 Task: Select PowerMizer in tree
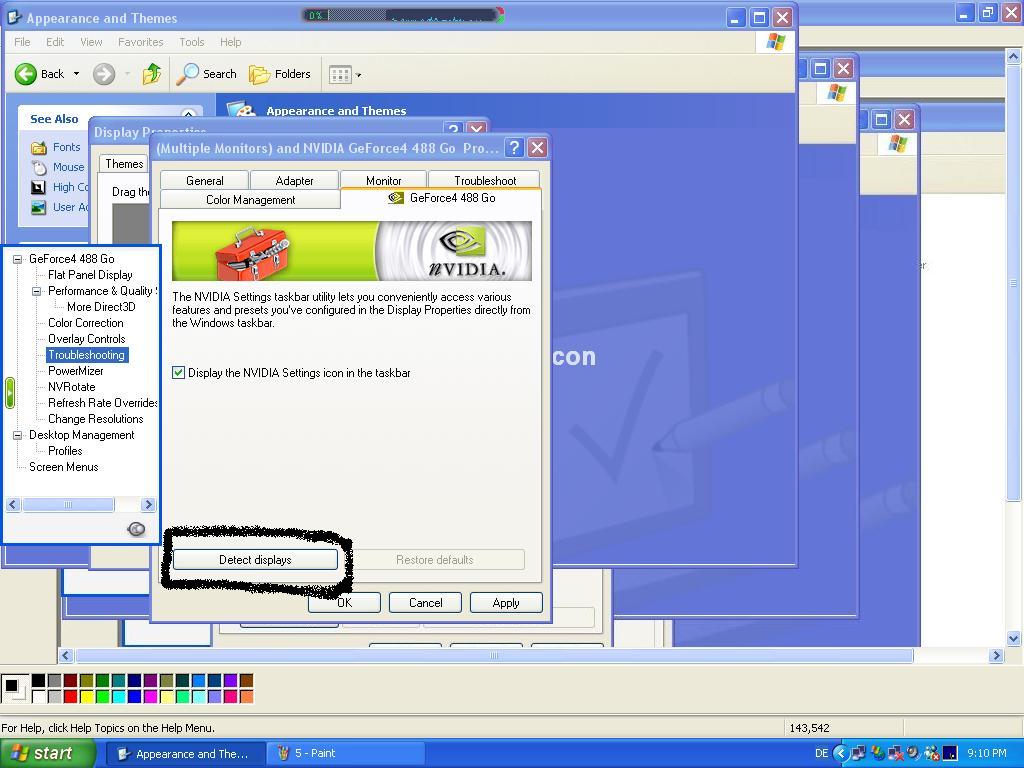76,371
